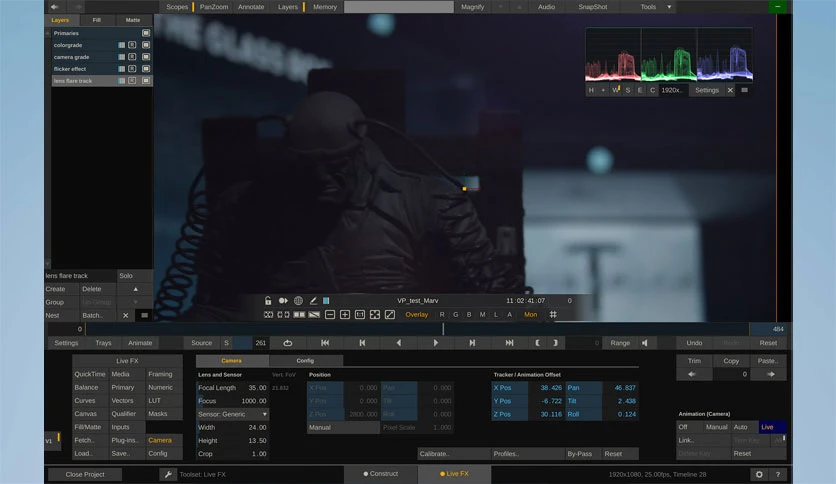This screenshot has height=484, width=836.
Task: Toggle lens flare track layer blue enable box
Action: tap(122, 80)
